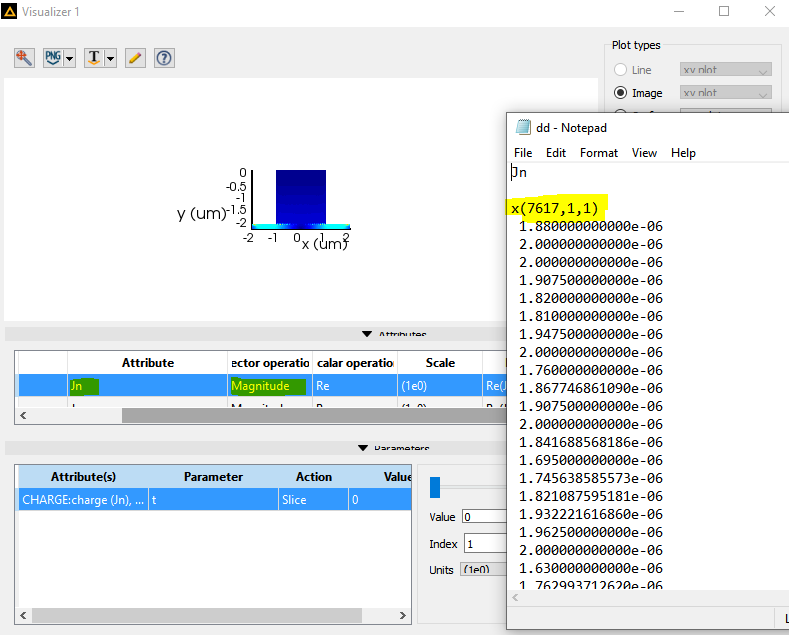
Task: Click the Action column header
Action: 313,477
